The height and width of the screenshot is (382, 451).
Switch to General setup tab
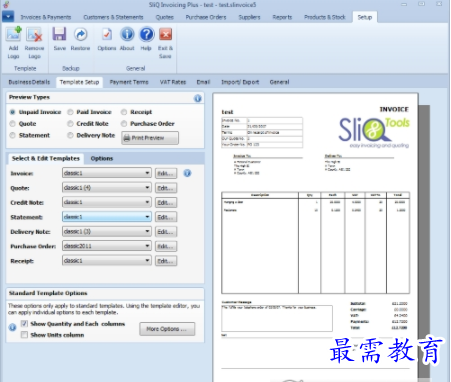pyautogui.click(x=279, y=82)
